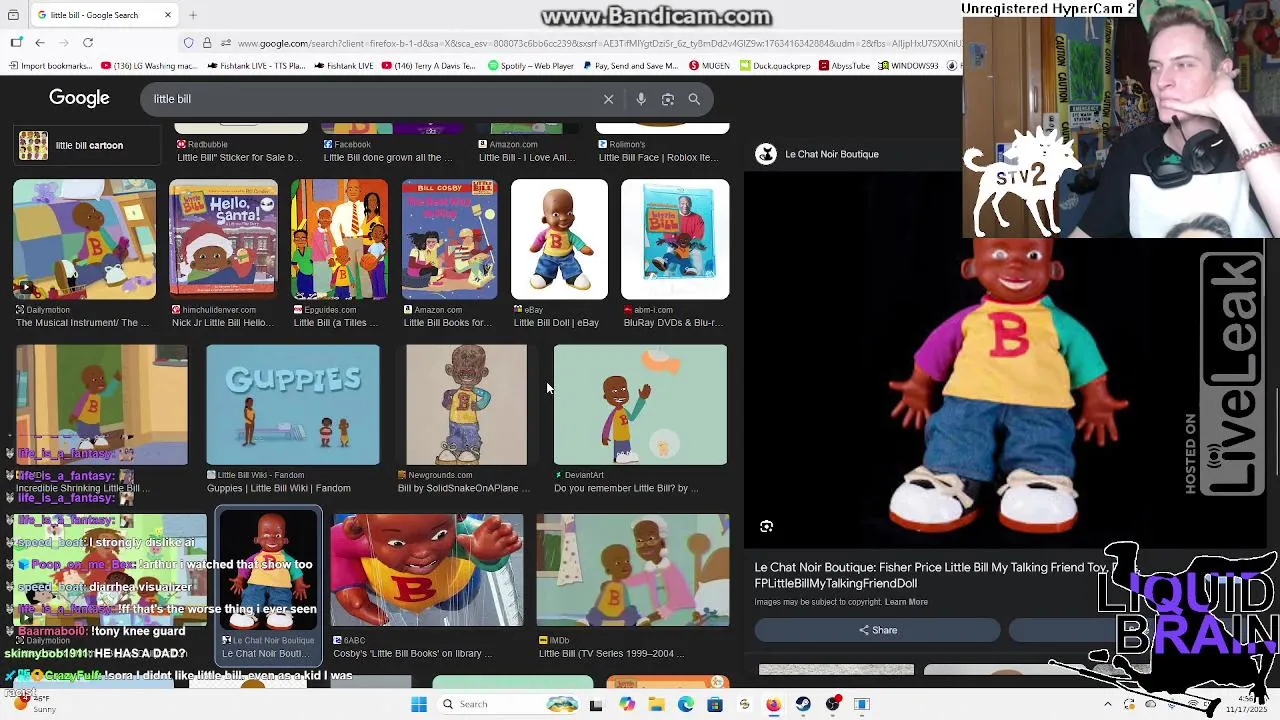Open the Amazon Little Bill Books thumbnail

pyautogui.click(x=449, y=239)
